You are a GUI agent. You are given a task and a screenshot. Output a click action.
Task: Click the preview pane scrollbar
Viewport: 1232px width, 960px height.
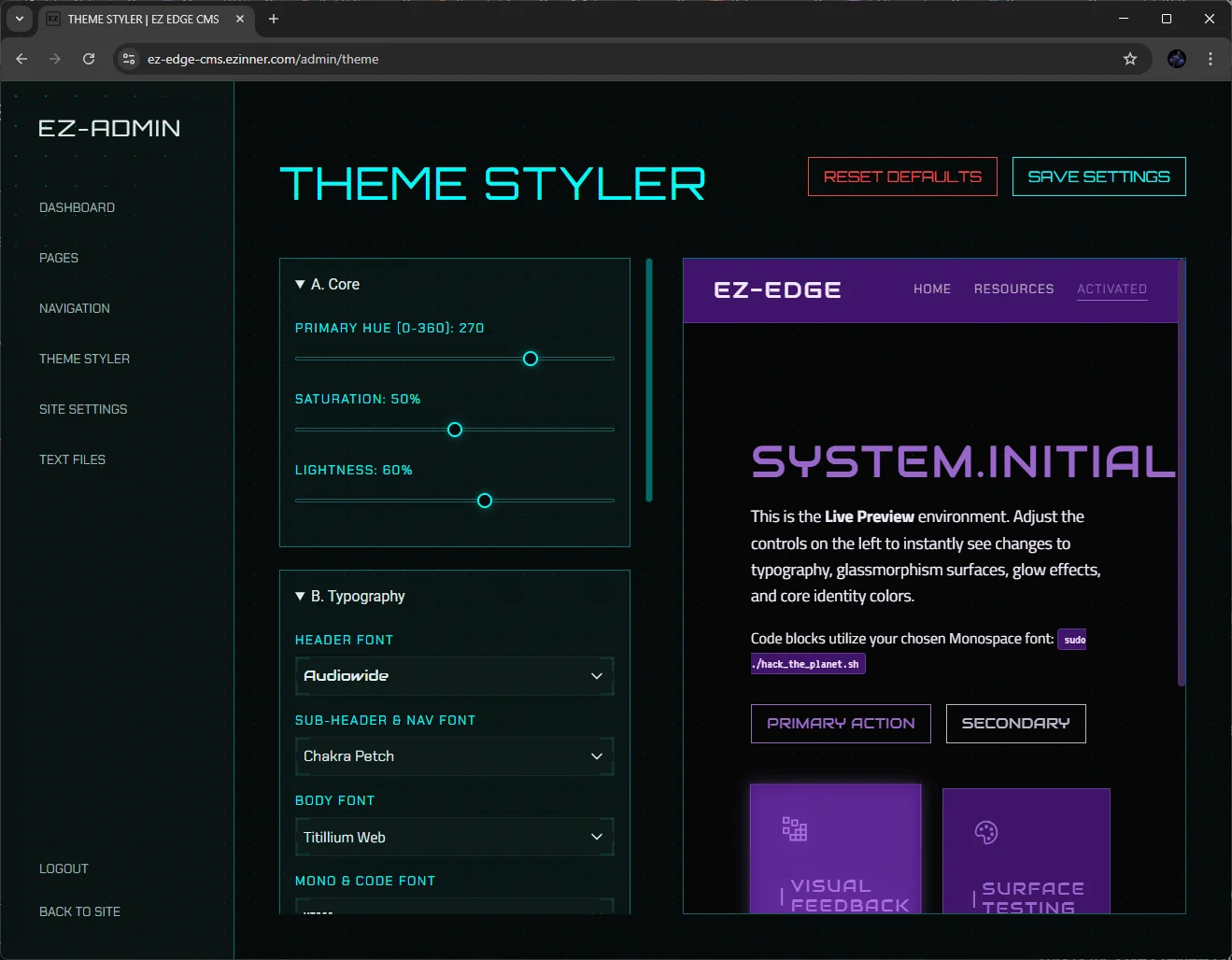1182,473
